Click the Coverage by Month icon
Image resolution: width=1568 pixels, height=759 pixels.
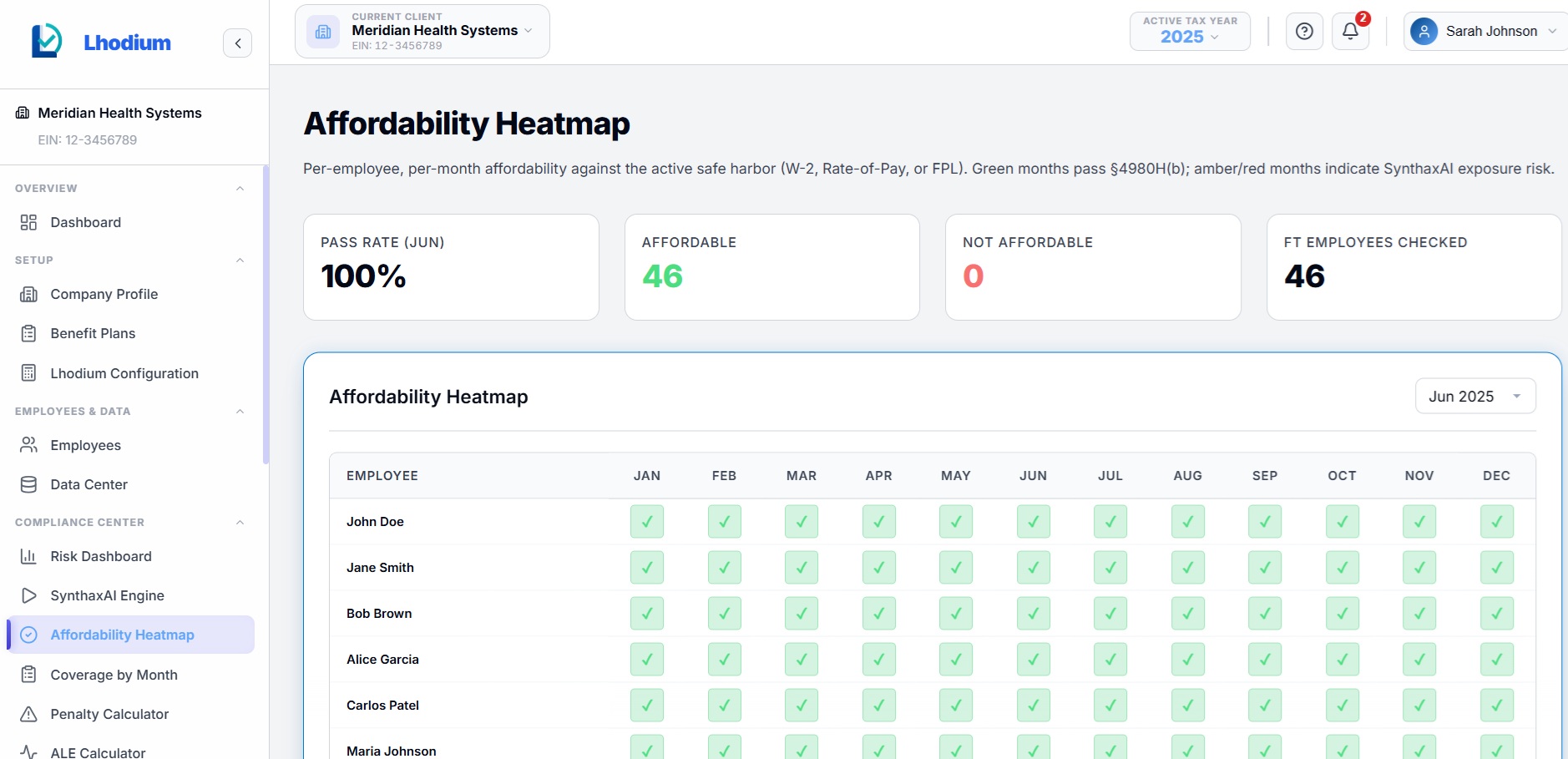pos(29,675)
